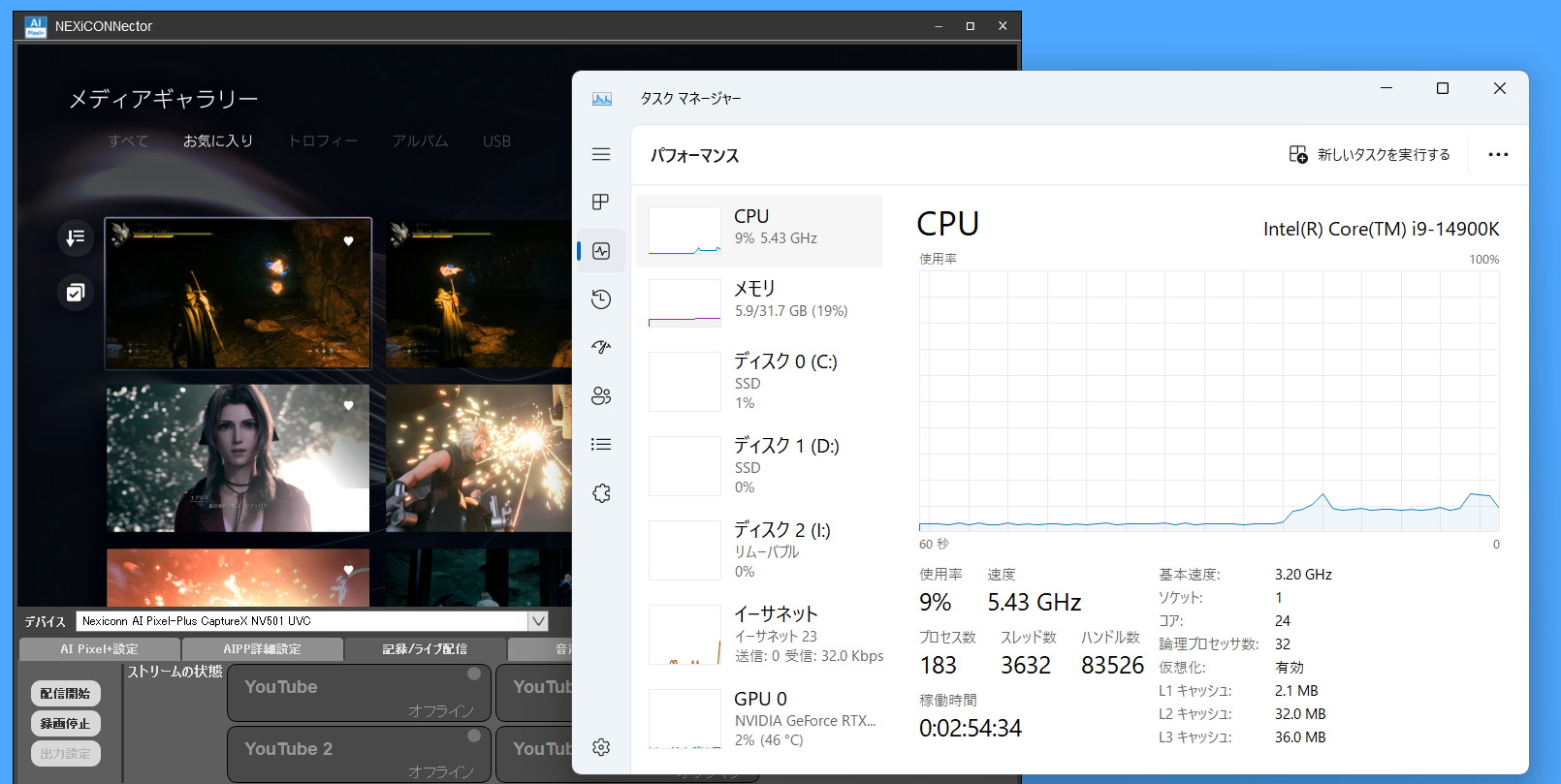This screenshot has height=784, width=1561.
Task: Click the thread count 3632
Action: click(1025, 665)
